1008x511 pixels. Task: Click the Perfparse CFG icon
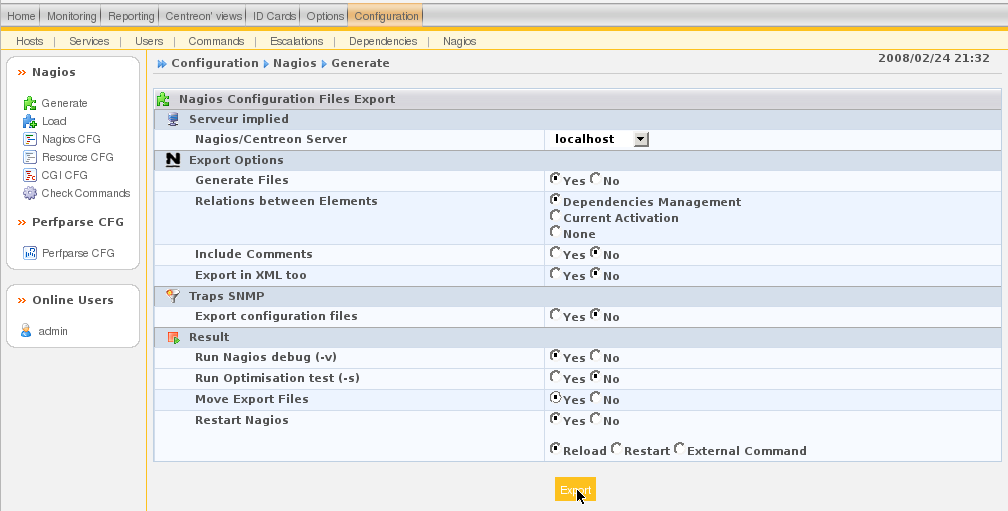tap(30, 253)
